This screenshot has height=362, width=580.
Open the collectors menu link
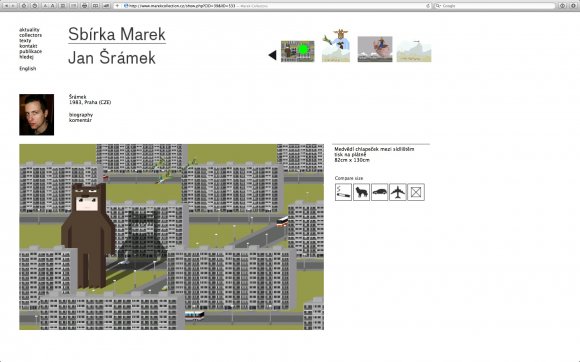coord(30,35)
